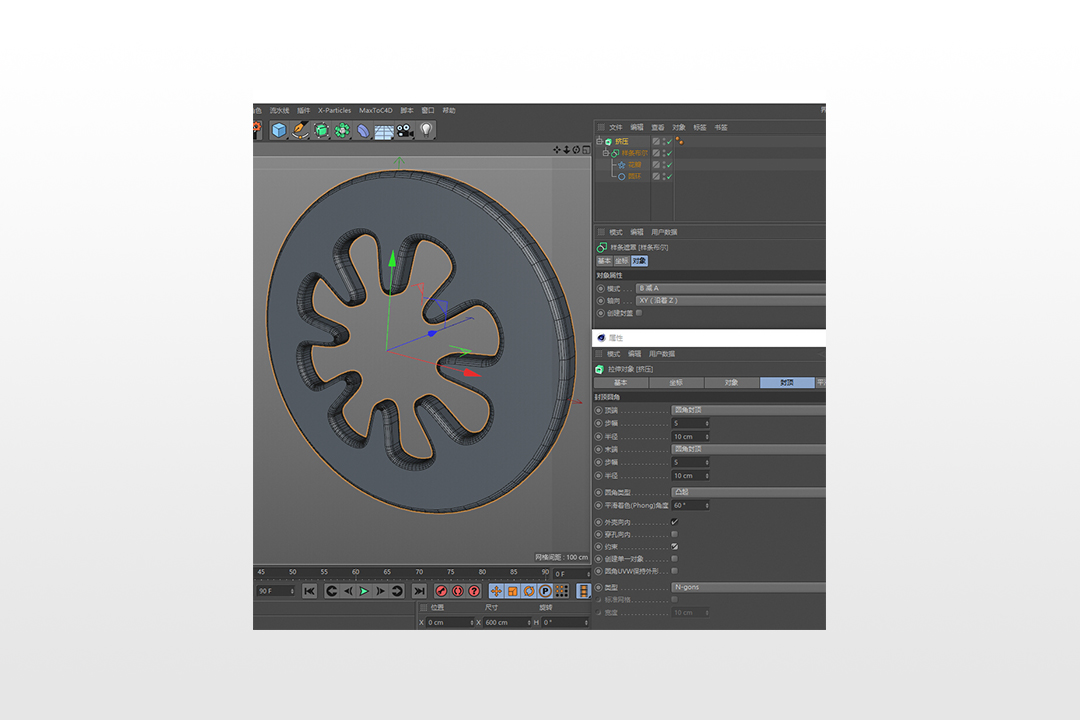Toggle Scale keying orange square icon
This screenshot has width=1080, height=720.
click(512, 591)
